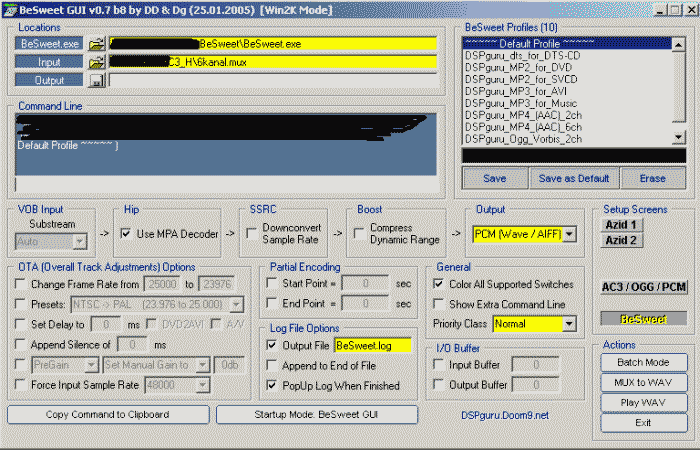Viewport: 700px width, 450px height.
Task: Click Copy Command to Clipboard button
Action: [107, 414]
